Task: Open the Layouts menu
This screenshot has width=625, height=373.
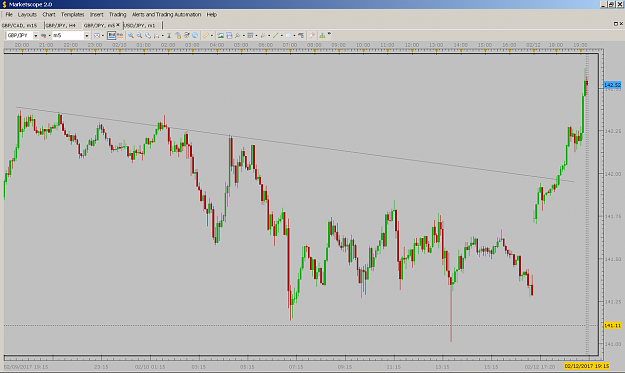Action: pos(27,14)
